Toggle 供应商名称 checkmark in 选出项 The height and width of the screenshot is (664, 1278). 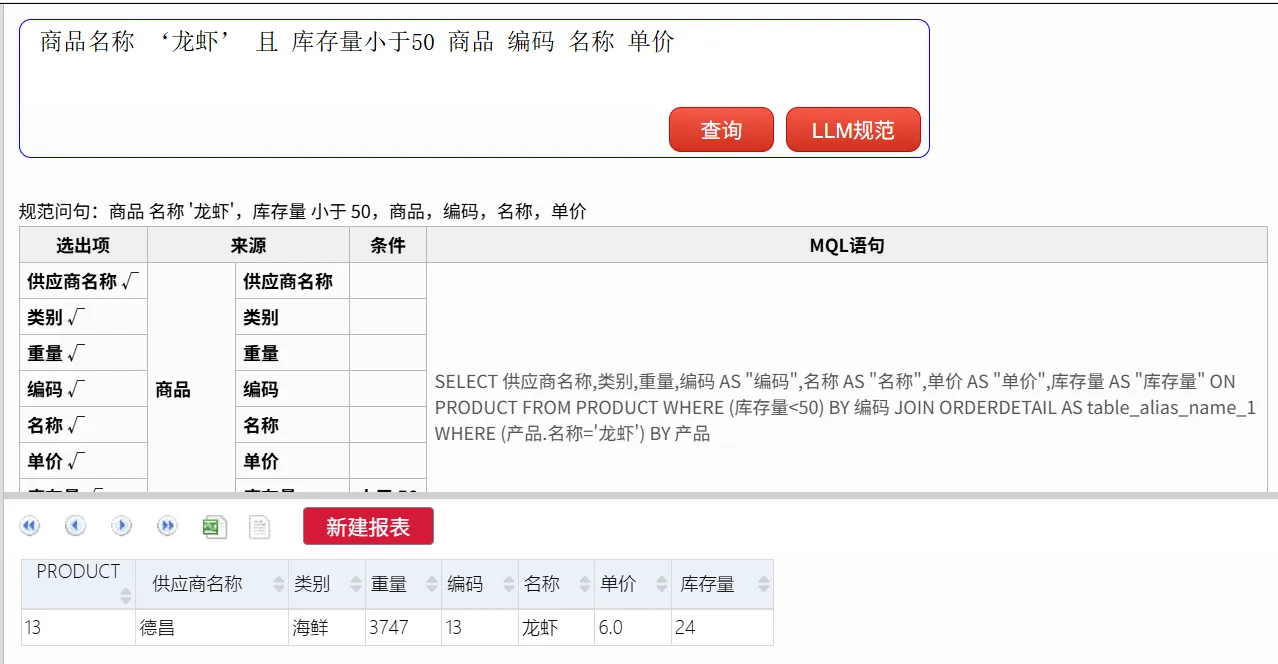129,282
